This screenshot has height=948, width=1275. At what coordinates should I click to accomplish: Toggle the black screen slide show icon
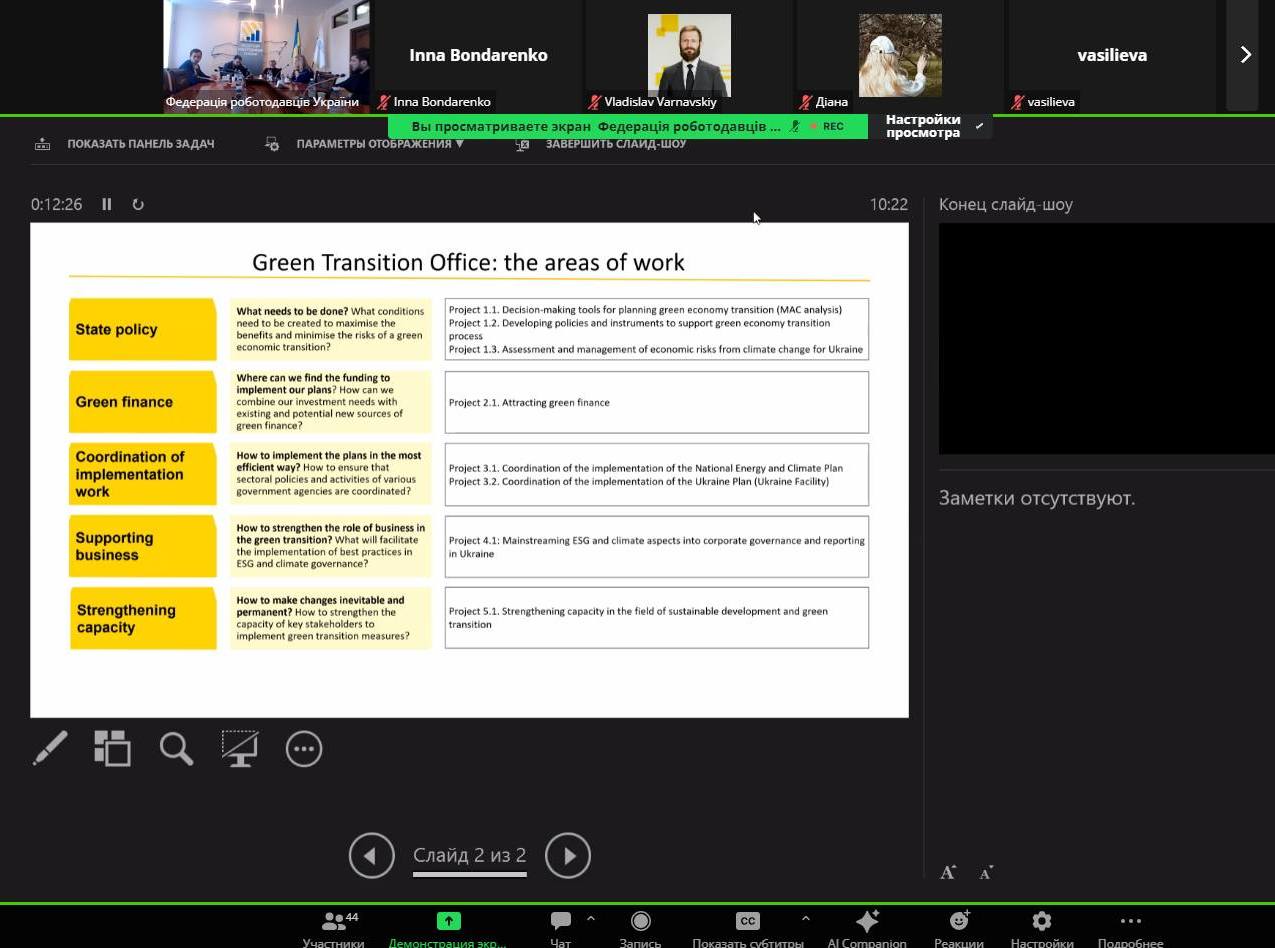240,748
